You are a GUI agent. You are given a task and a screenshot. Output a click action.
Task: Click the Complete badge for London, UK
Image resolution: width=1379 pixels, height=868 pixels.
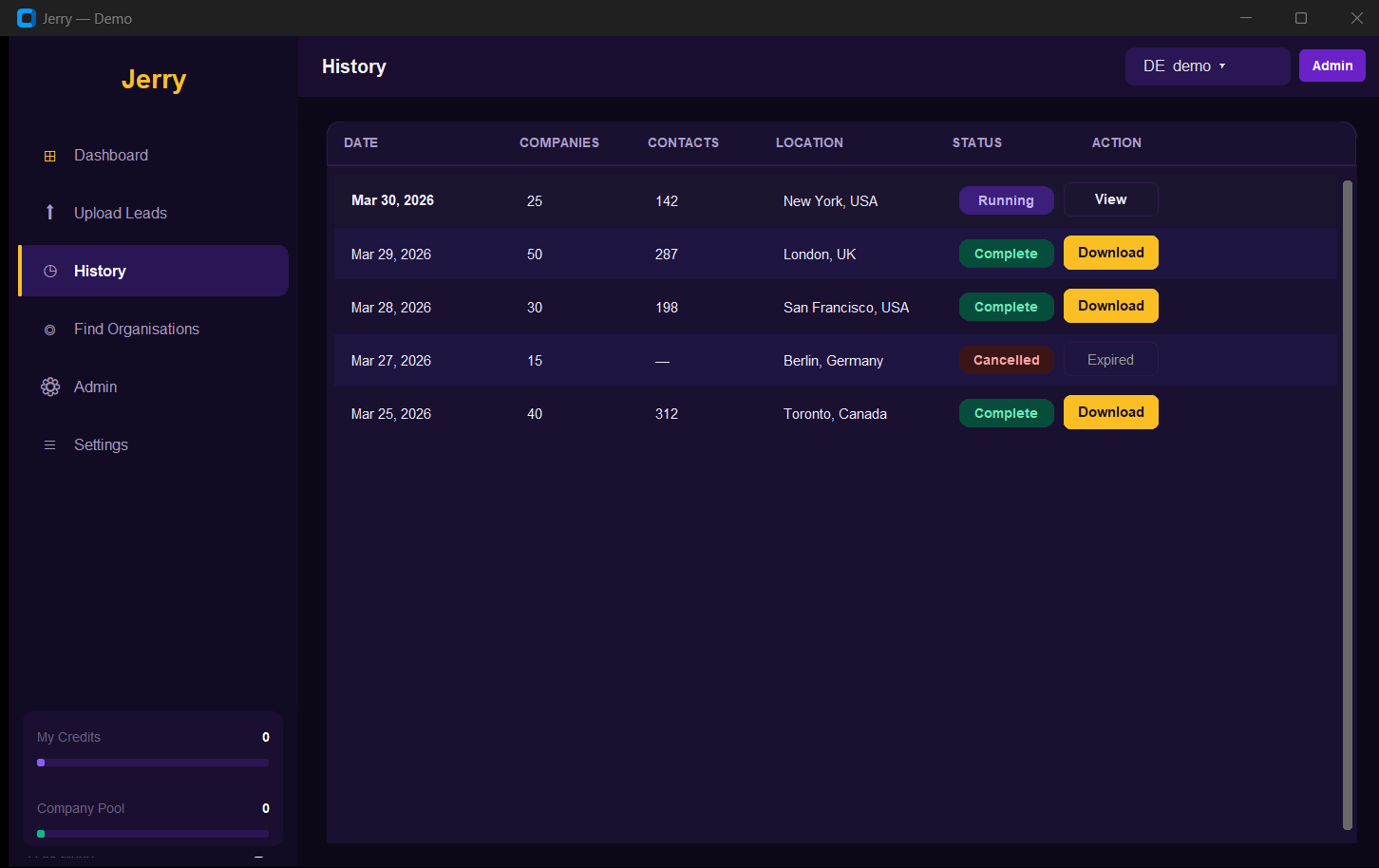1007,254
